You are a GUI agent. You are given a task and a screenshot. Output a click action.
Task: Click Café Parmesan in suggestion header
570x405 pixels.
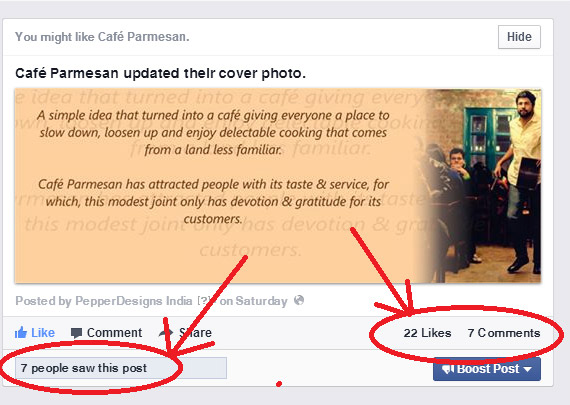click(x=144, y=37)
